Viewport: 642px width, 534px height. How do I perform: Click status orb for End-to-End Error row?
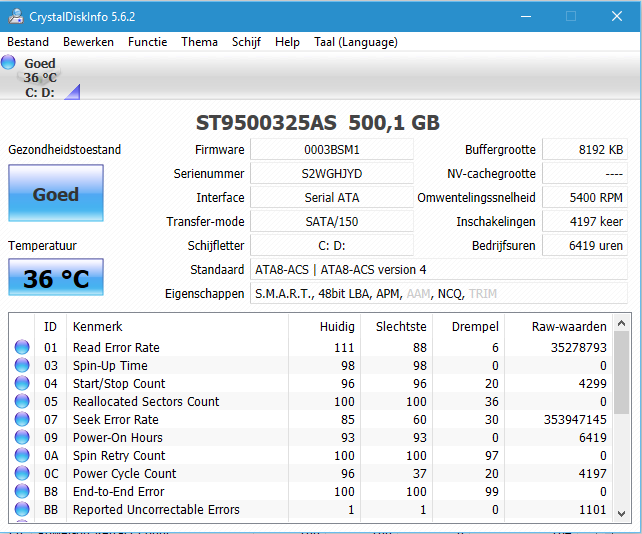(x=22, y=491)
